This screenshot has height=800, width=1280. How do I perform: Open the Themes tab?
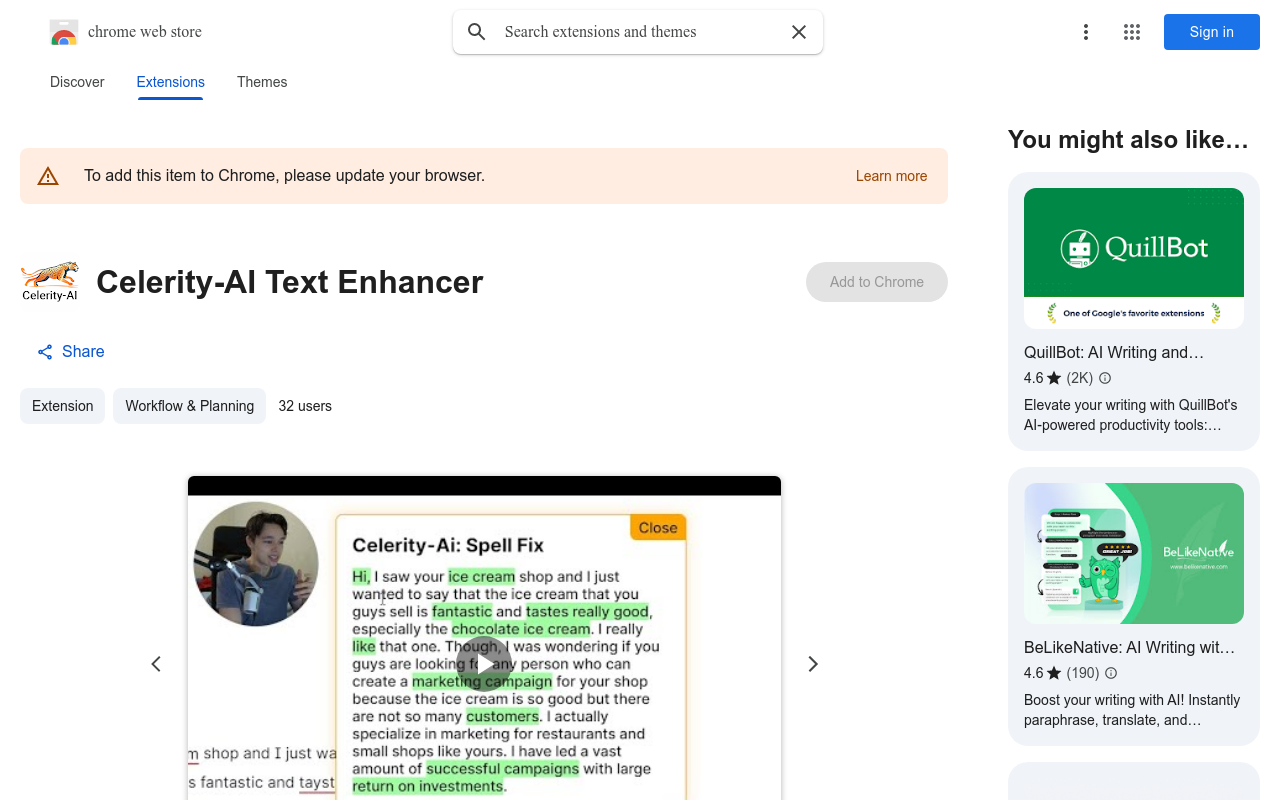(x=262, y=82)
